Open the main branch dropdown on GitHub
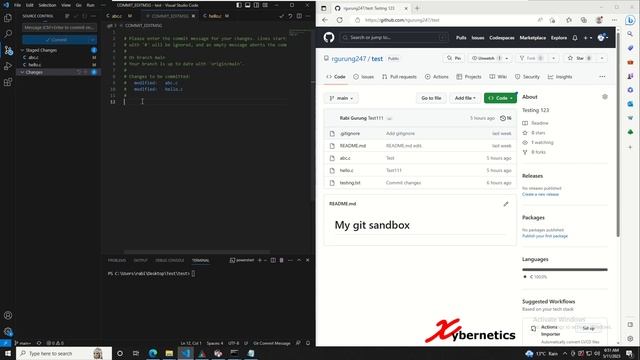Image resolution: width=640 pixels, height=360 pixels. coord(341,98)
